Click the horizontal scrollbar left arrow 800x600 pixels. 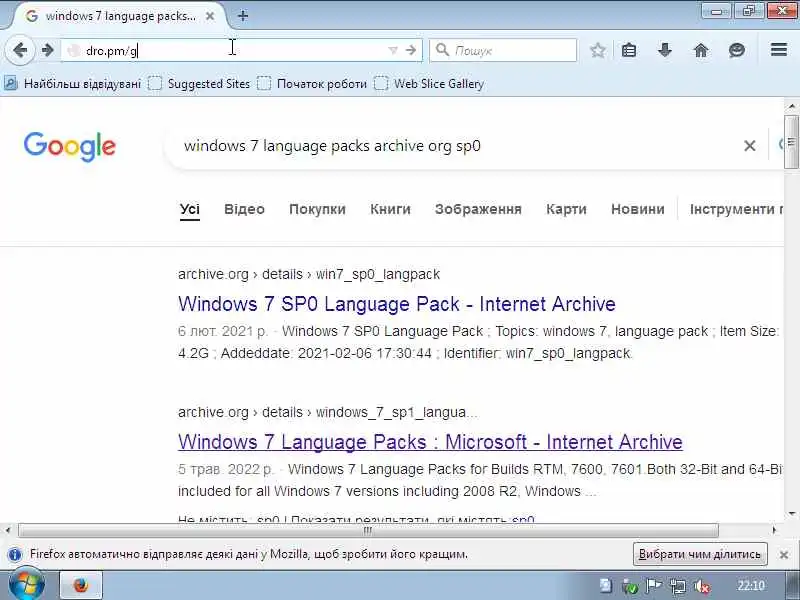pos(8,531)
